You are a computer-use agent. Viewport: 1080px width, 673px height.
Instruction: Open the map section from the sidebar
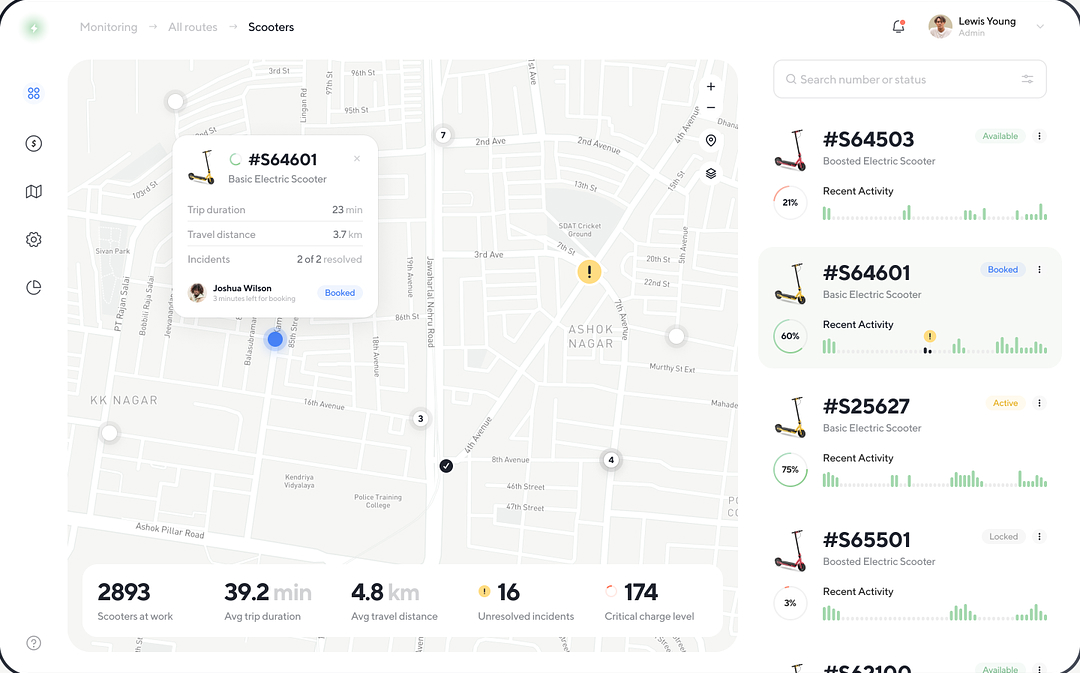[33, 191]
